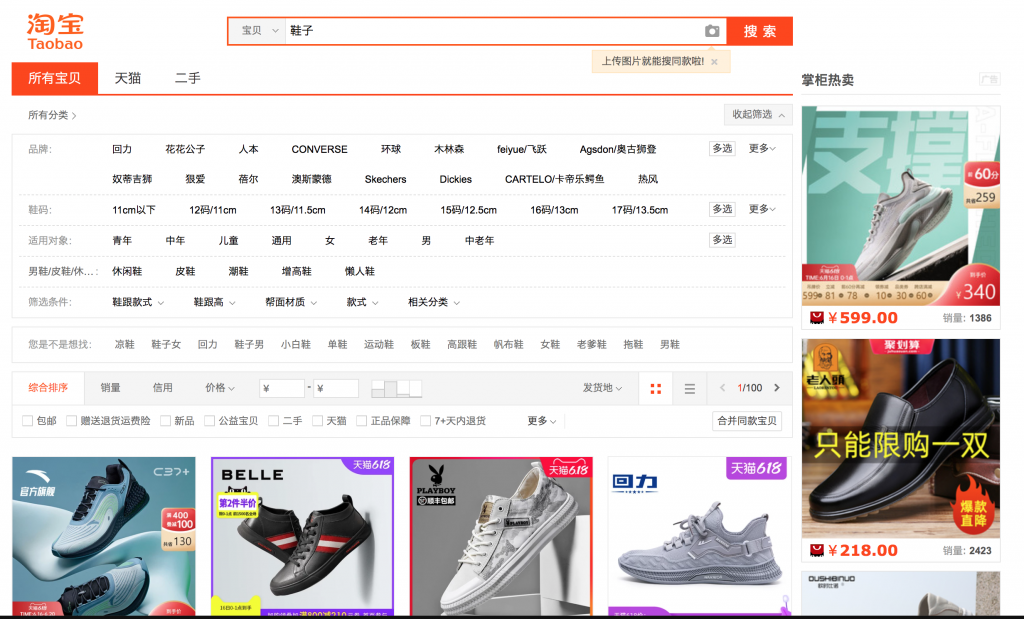
Task: Click the price distribution bar chart
Action: [396, 389]
